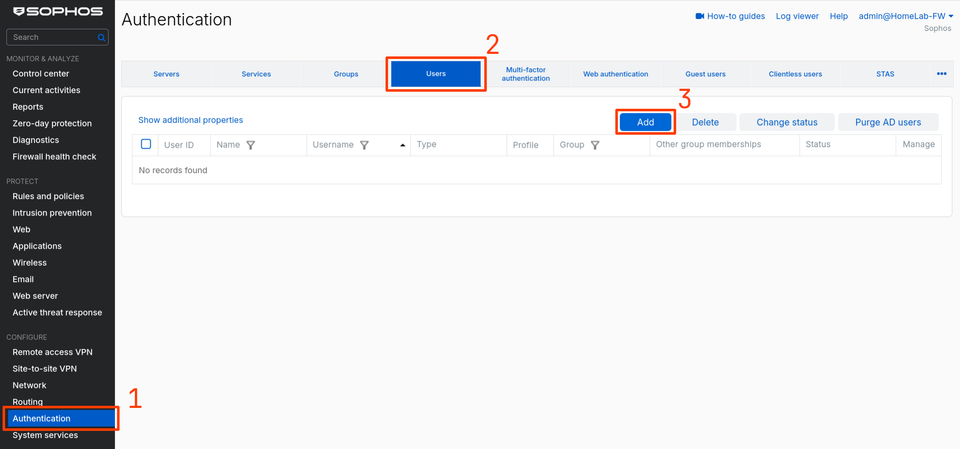Click the How-to guides video icon
Viewport: 960px width, 449px height.
point(700,17)
